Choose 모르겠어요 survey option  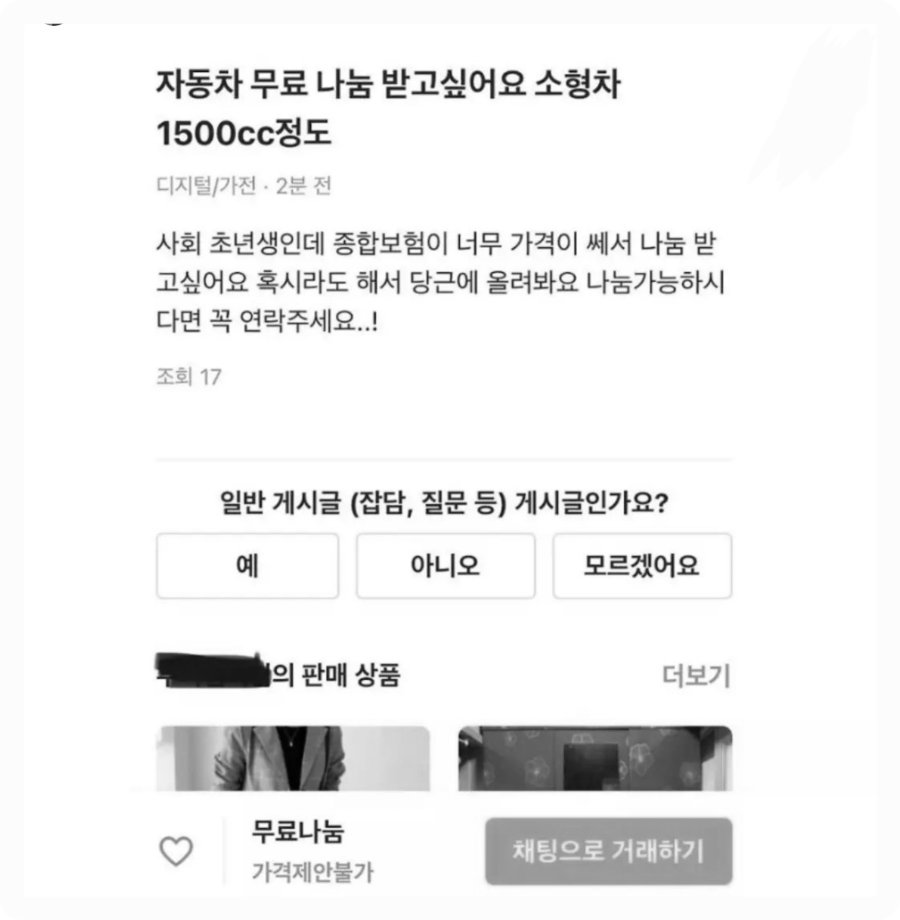point(642,566)
